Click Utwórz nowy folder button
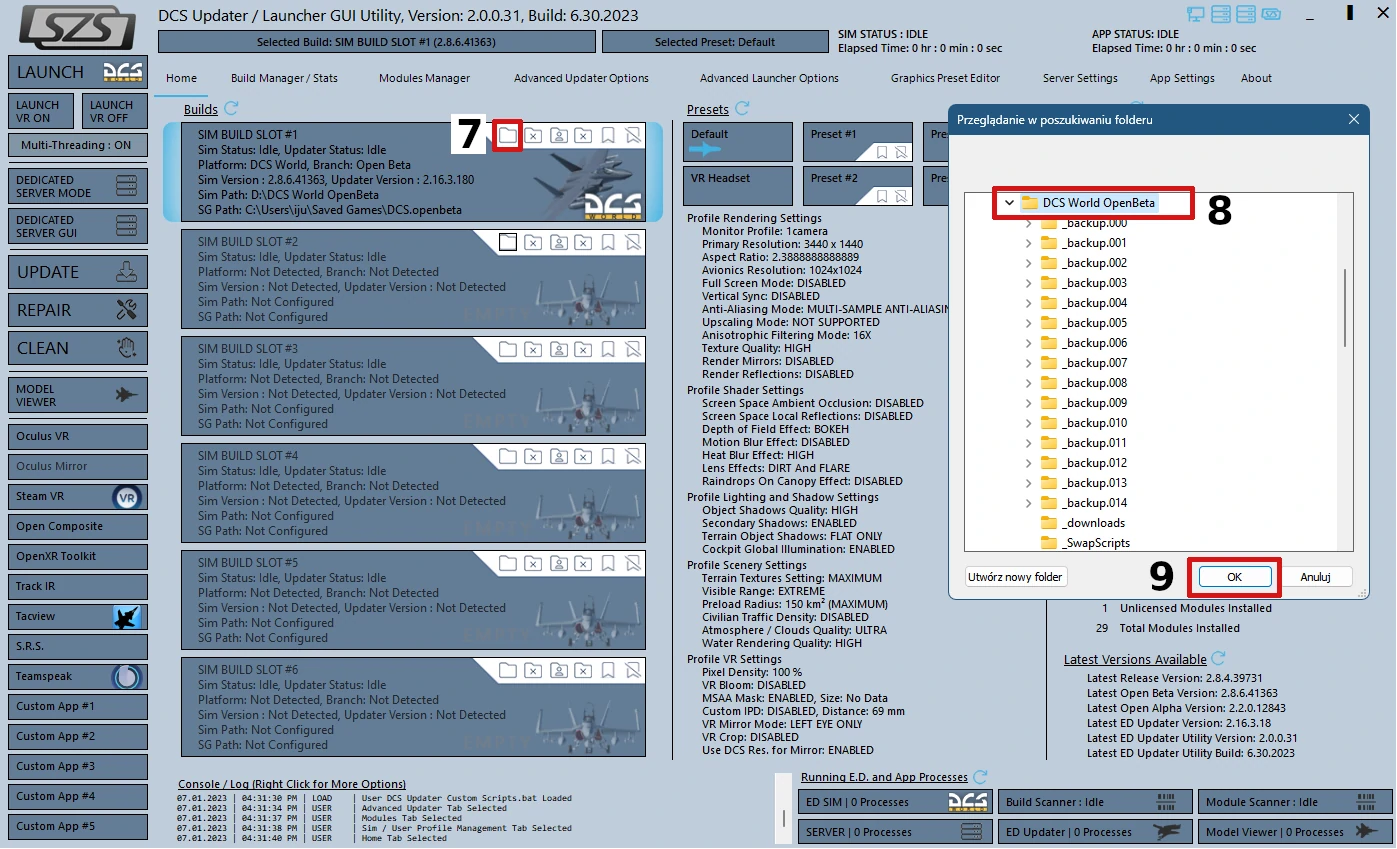The height and width of the screenshot is (849, 1397). (x=1016, y=577)
